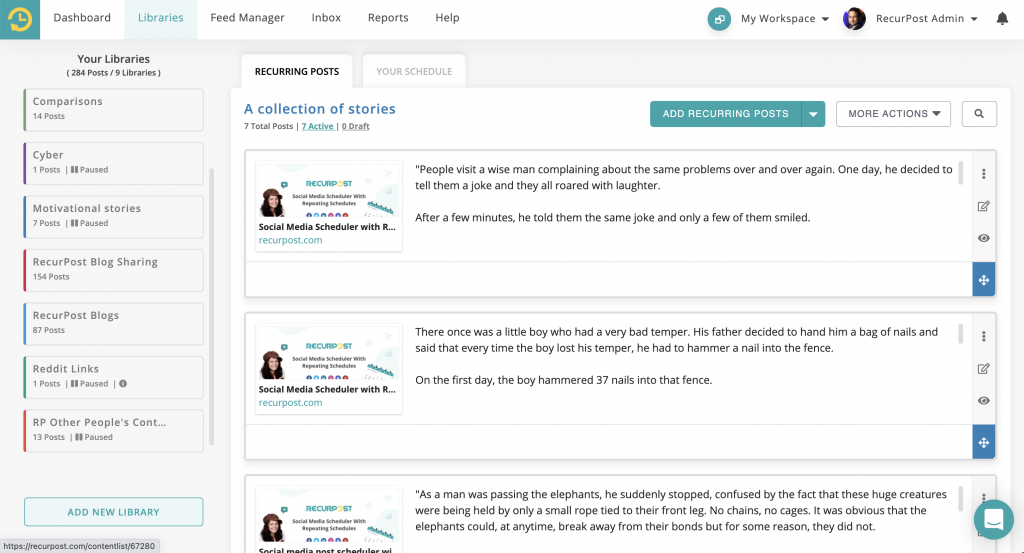This screenshot has height=553, width=1024.
Task: Filter by 7 Active posts link
Action: click(317, 127)
